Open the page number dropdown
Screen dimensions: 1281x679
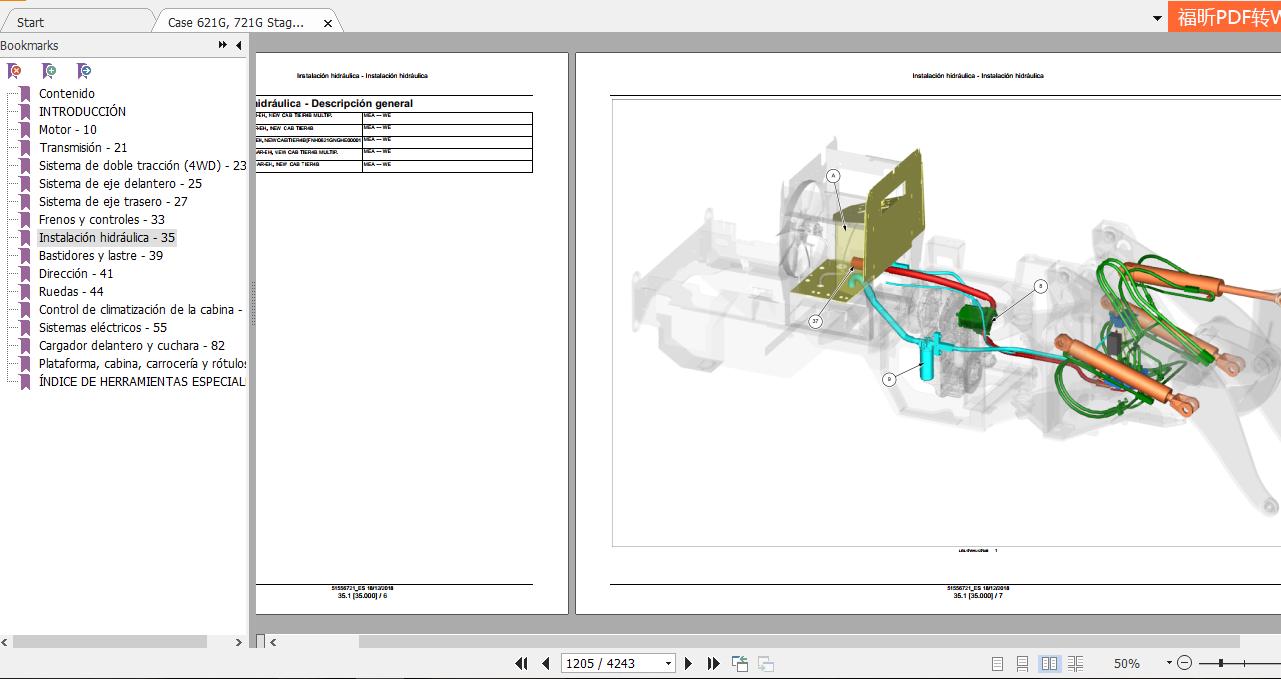(x=668, y=663)
